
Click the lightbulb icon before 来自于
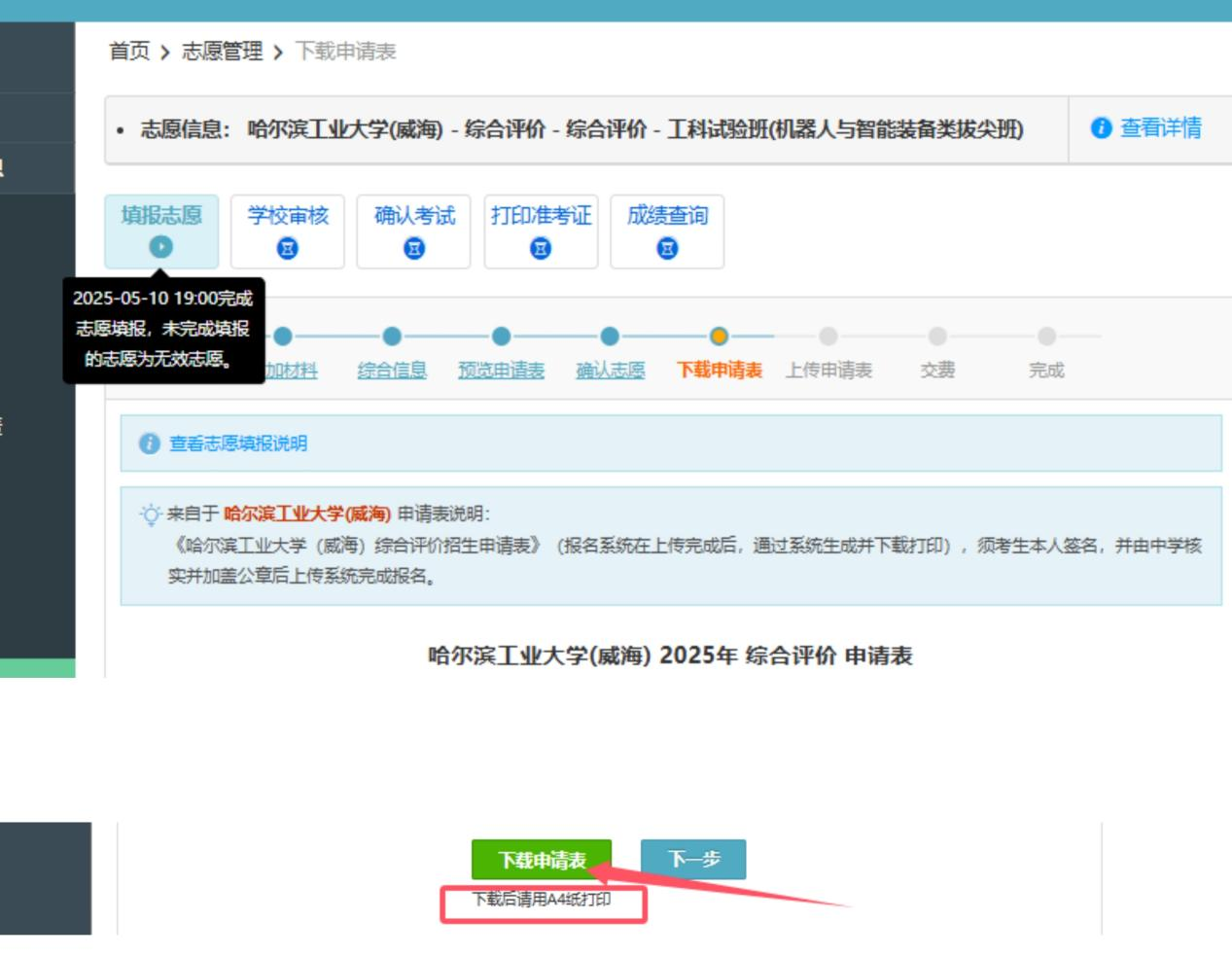coord(151,514)
